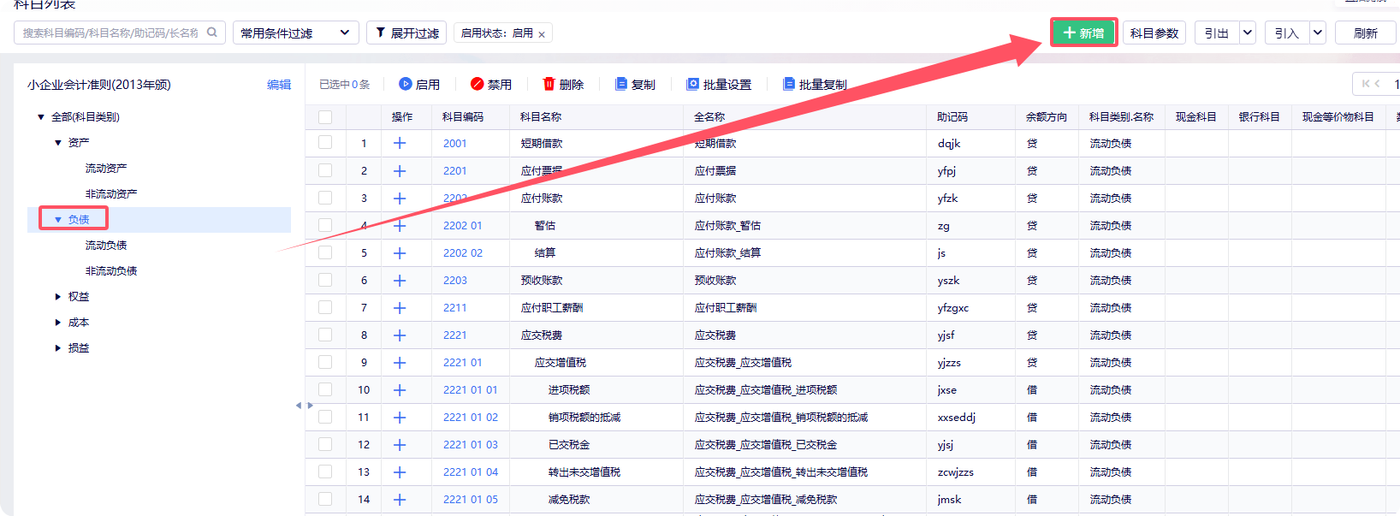This screenshot has height=516, width=1400.
Task: Click the plus icon for row 2211
Action: tap(400, 308)
